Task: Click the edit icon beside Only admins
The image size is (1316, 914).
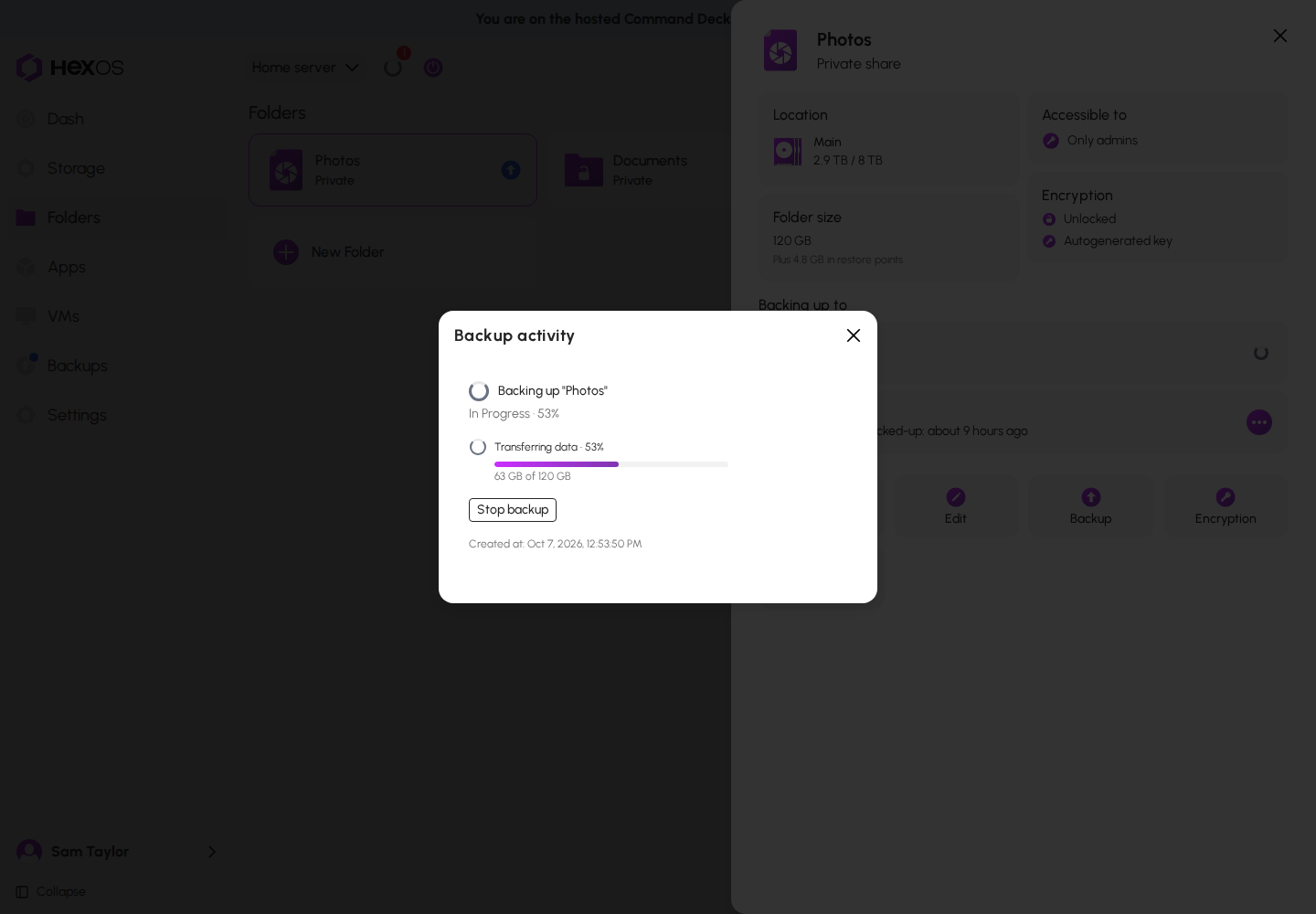Action: pyautogui.click(x=1051, y=141)
